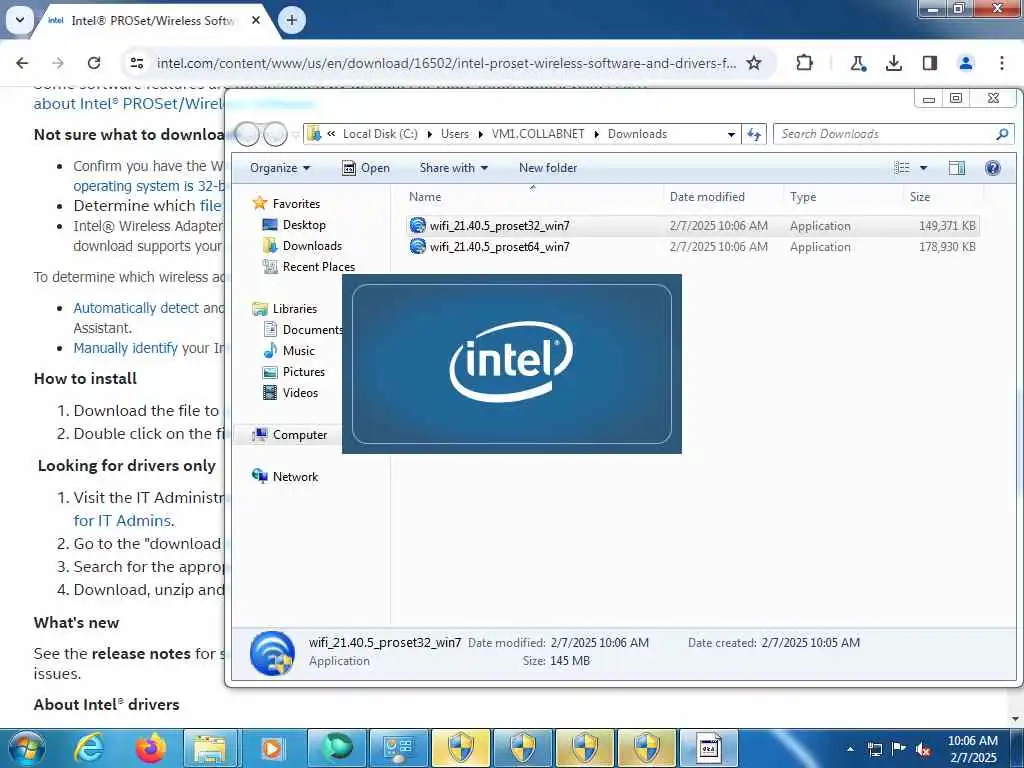Change your view icon in Explorer
Screen dimensions: 1024x768
(901, 168)
